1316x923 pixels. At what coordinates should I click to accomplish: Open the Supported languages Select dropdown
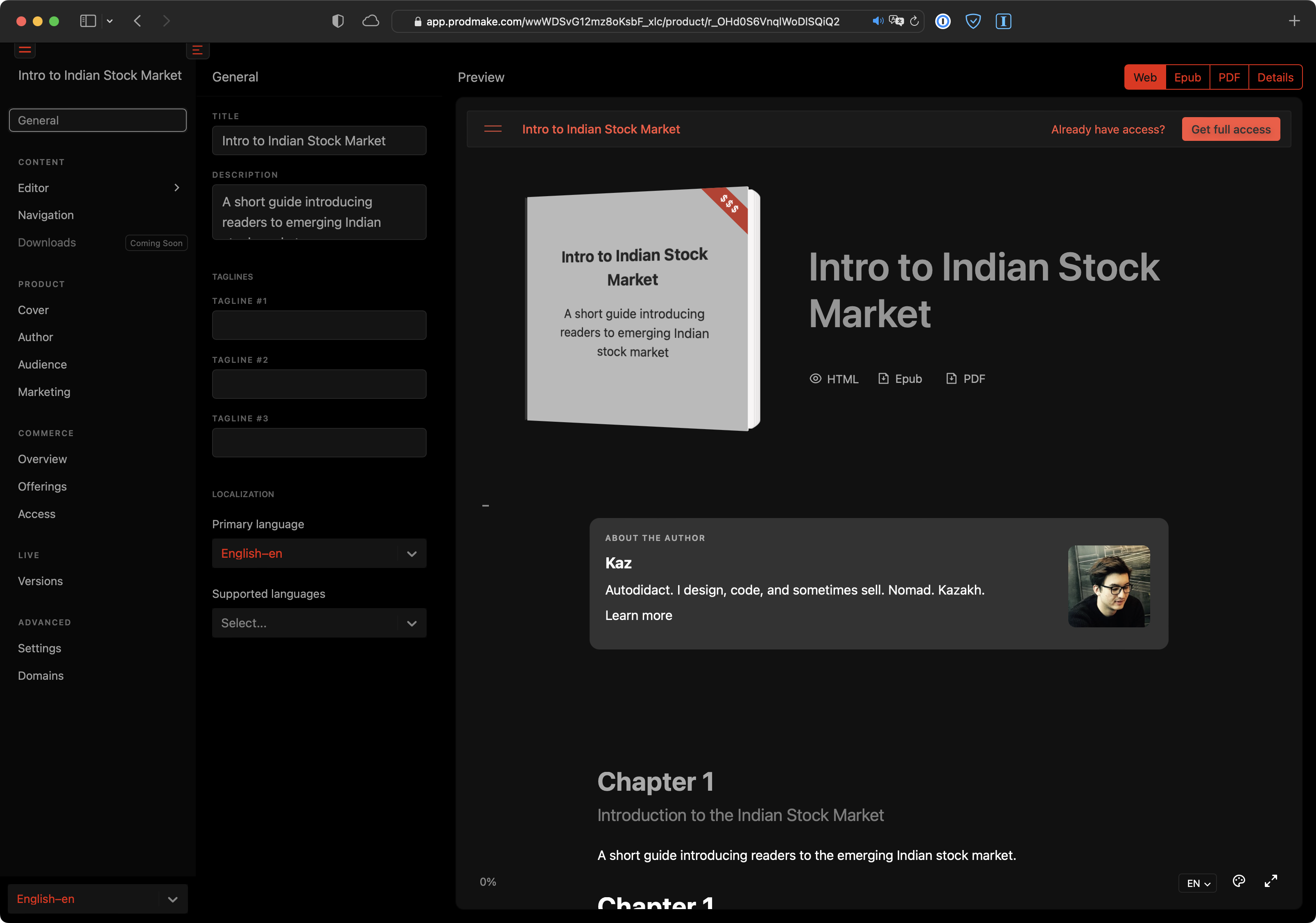pyautogui.click(x=319, y=622)
